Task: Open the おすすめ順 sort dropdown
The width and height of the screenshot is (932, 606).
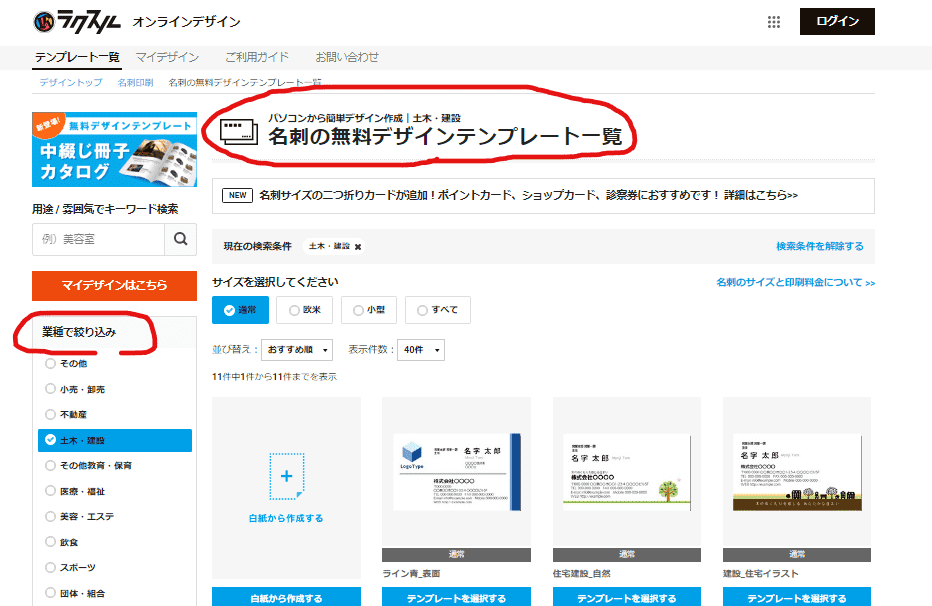Action: point(297,350)
